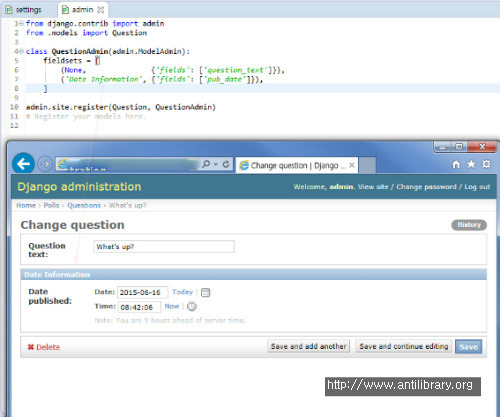Viewport: 500px width, 417px height.
Task: Click code line admin.site.register(Question, QuestionAdmin)
Action: click(x=121, y=107)
